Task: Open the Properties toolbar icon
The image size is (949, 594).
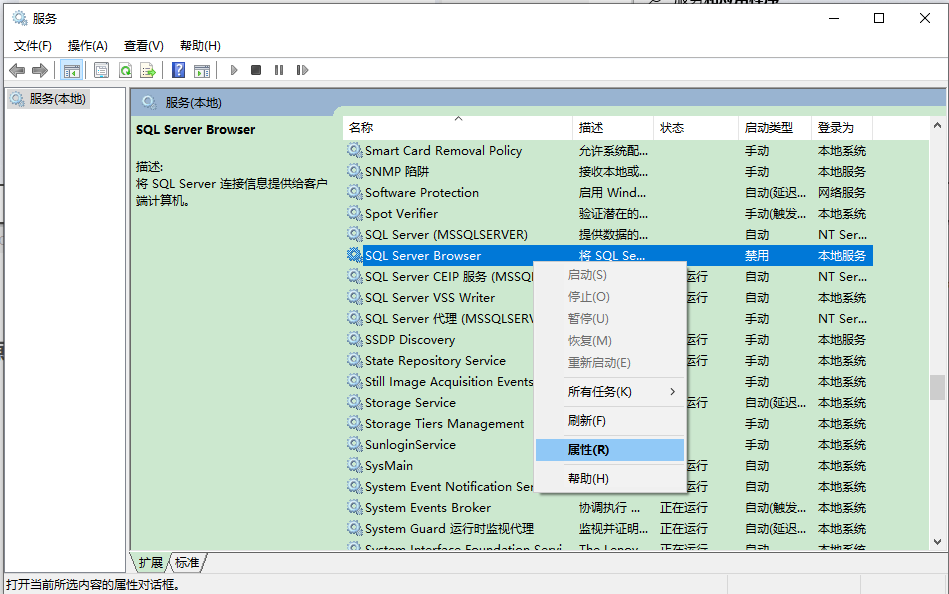Action: [x=102, y=70]
